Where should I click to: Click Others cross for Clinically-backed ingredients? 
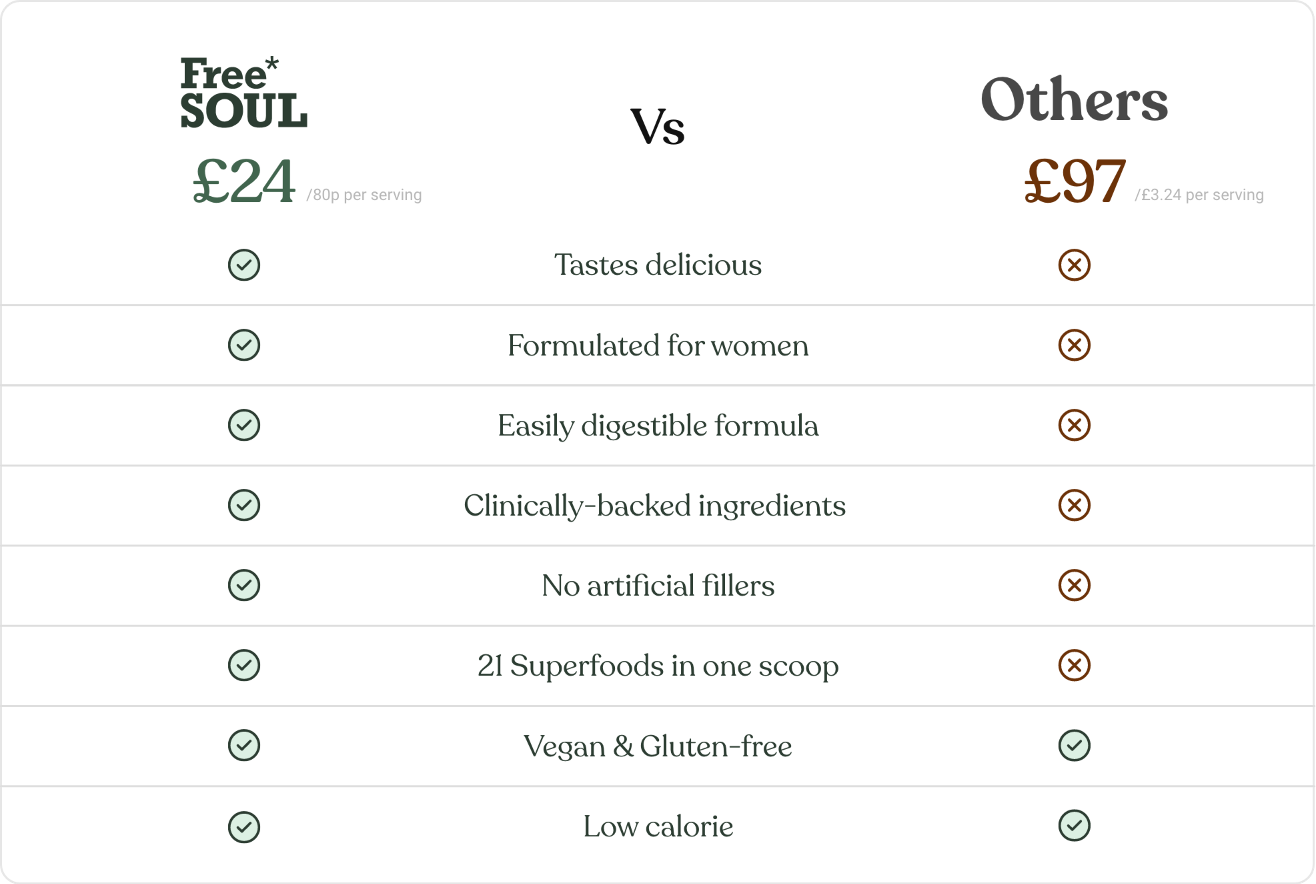coord(1074,505)
